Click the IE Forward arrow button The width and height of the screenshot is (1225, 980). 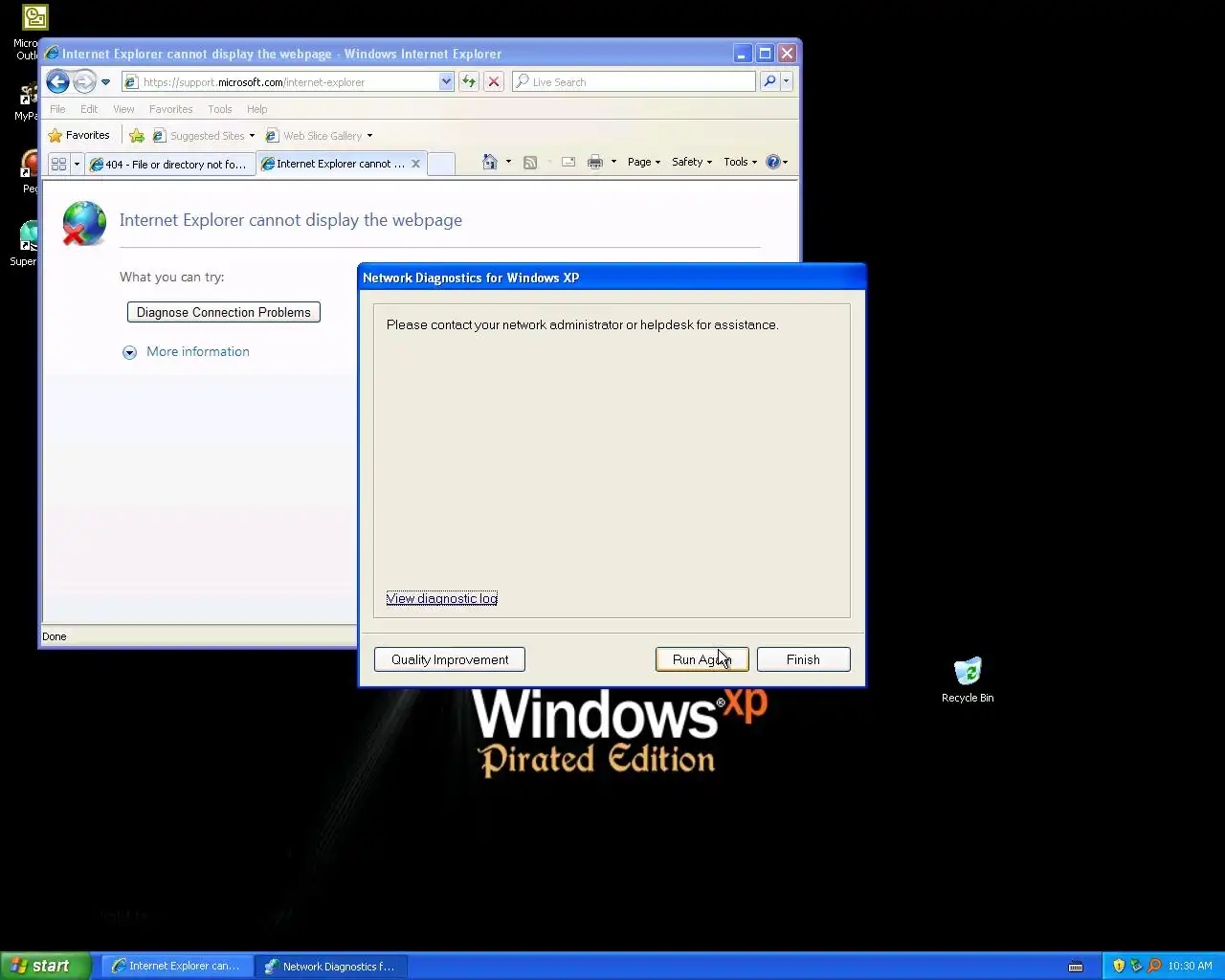(84, 82)
